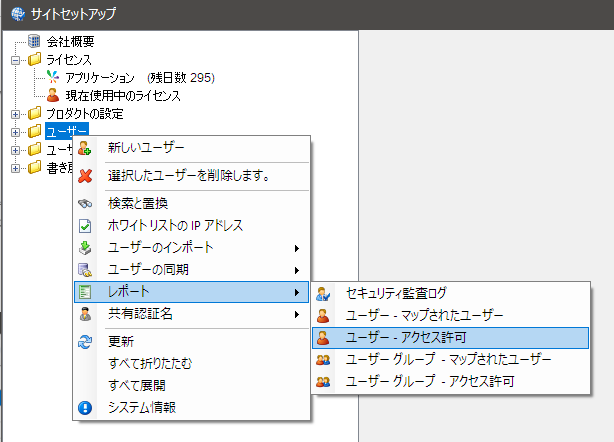
Task: Click the colorful アプリケーション license icon
Action: (53, 77)
